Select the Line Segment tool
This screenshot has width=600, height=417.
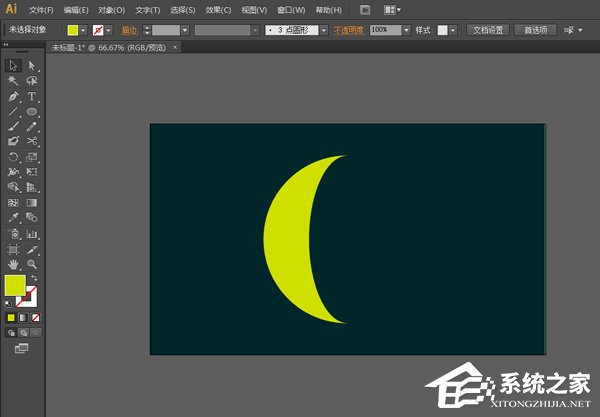click(x=13, y=111)
